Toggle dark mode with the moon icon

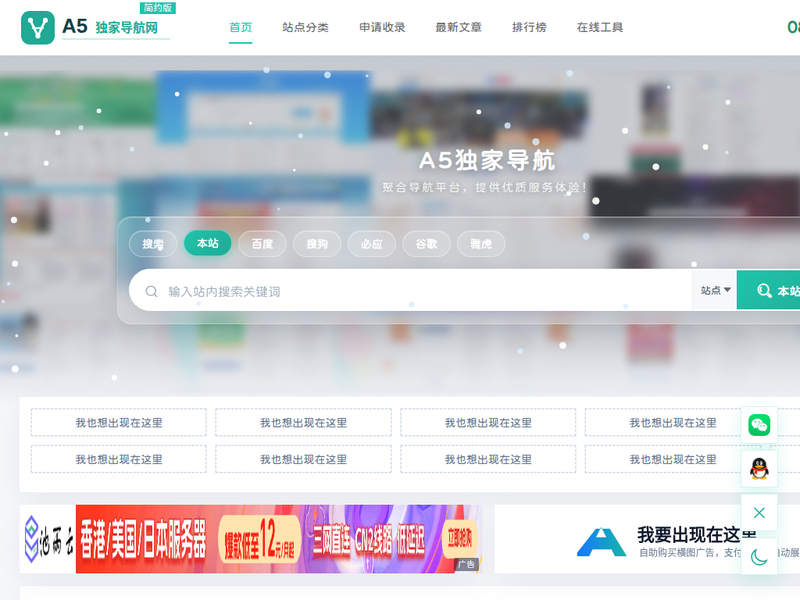[759, 556]
